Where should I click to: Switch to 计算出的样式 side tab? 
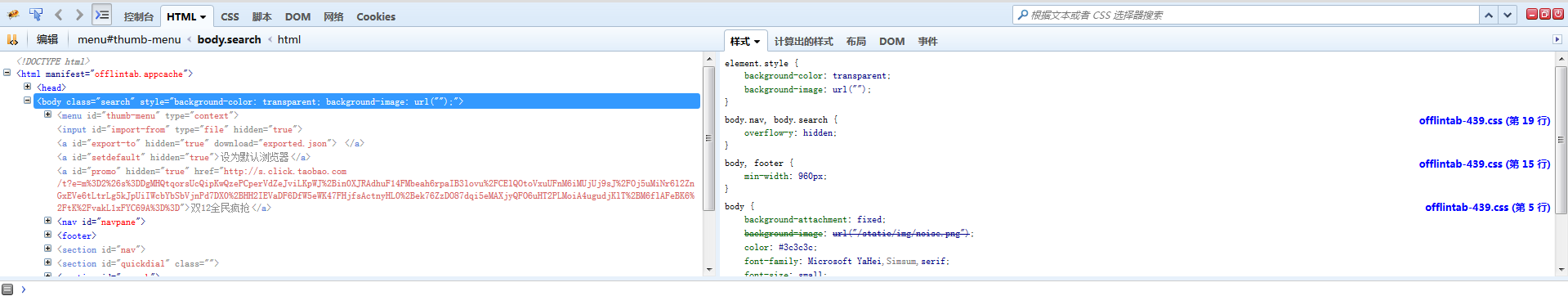click(x=803, y=41)
